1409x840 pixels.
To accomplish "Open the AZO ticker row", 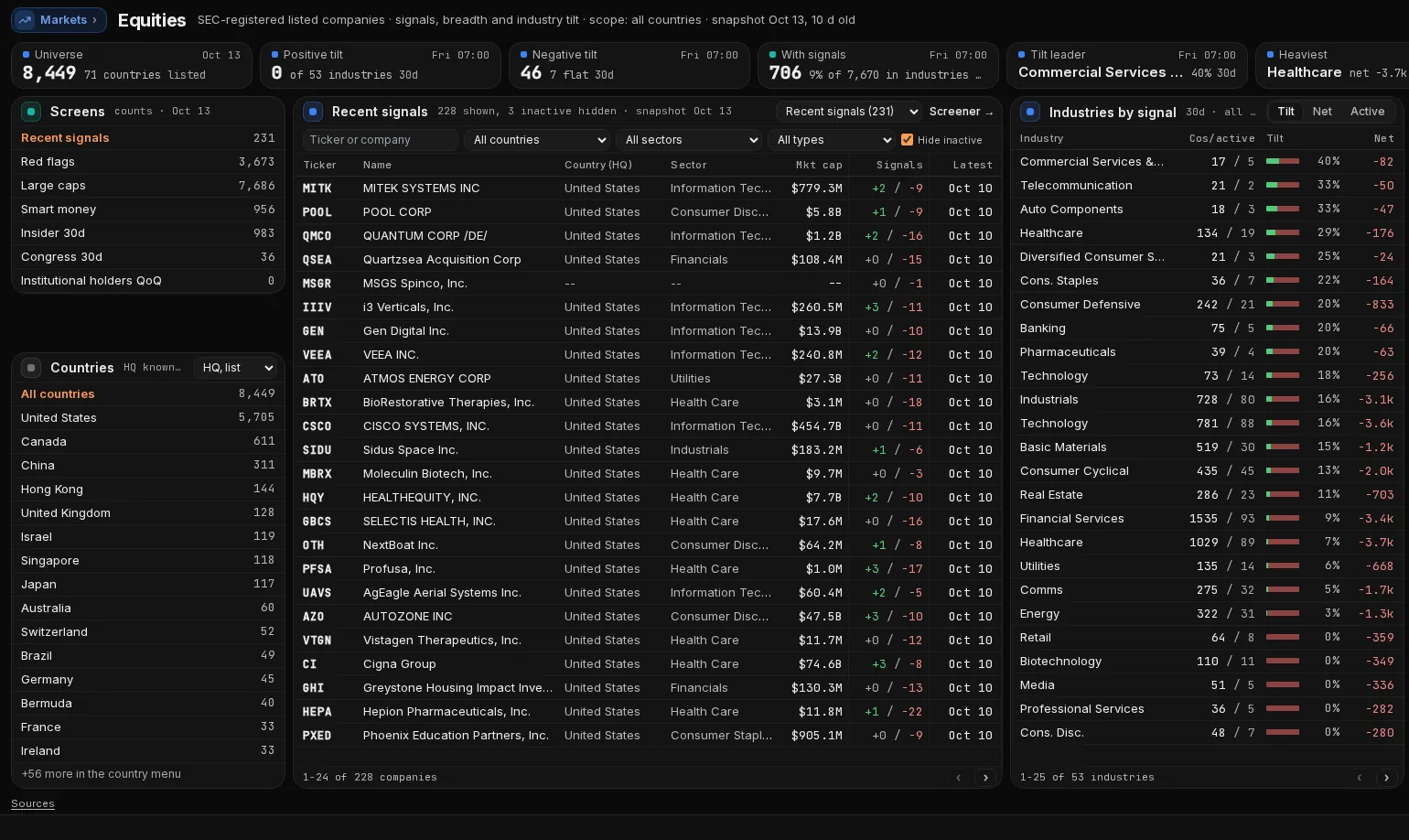I will 647,617.
